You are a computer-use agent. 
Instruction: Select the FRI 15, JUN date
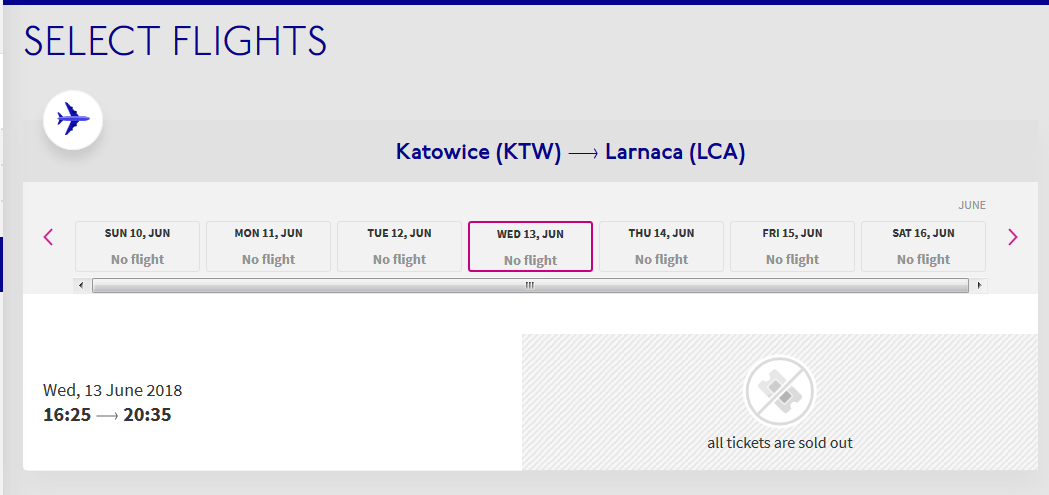click(x=793, y=246)
